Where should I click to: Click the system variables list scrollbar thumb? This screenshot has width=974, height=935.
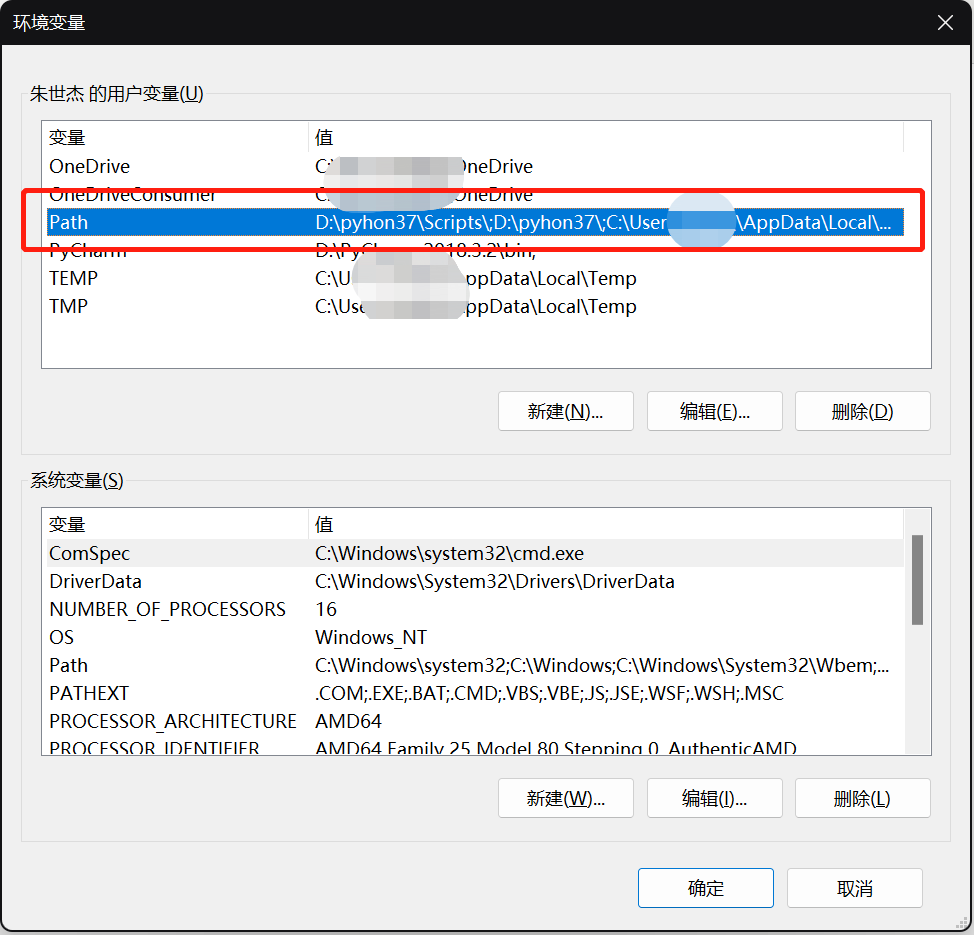click(x=917, y=580)
